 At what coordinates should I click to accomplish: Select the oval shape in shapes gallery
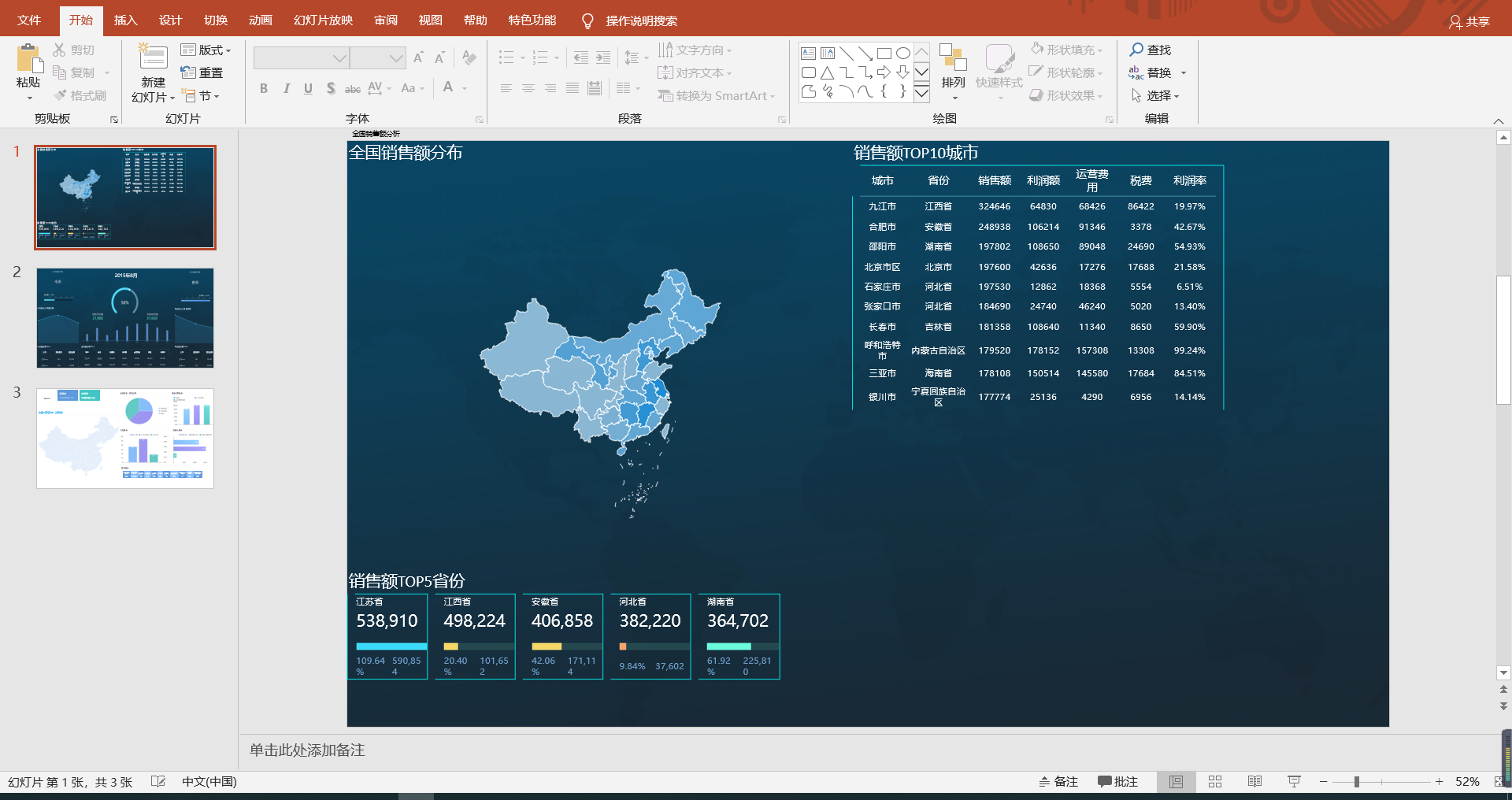pyautogui.click(x=903, y=54)
